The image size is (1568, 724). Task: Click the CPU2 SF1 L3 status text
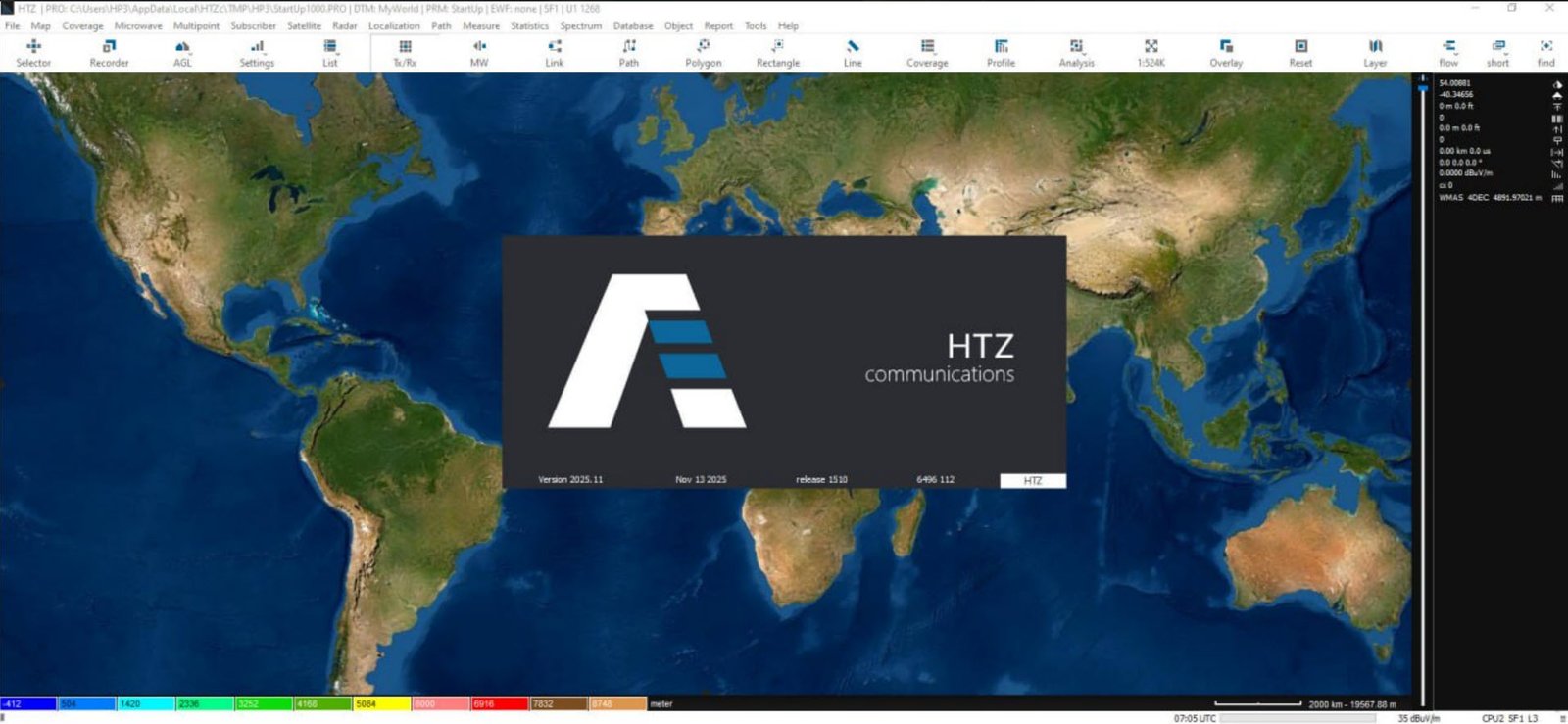(x=1509, y=718)
